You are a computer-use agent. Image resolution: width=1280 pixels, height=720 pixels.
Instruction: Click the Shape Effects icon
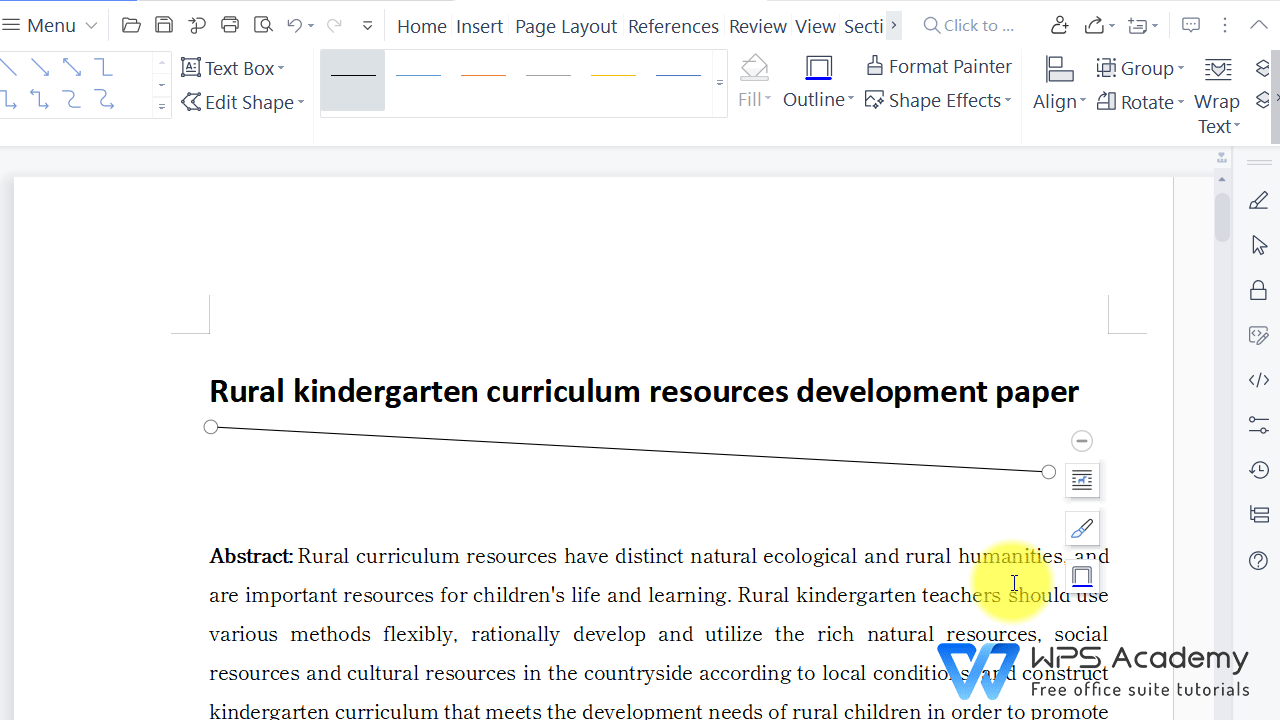pos(874,99)
